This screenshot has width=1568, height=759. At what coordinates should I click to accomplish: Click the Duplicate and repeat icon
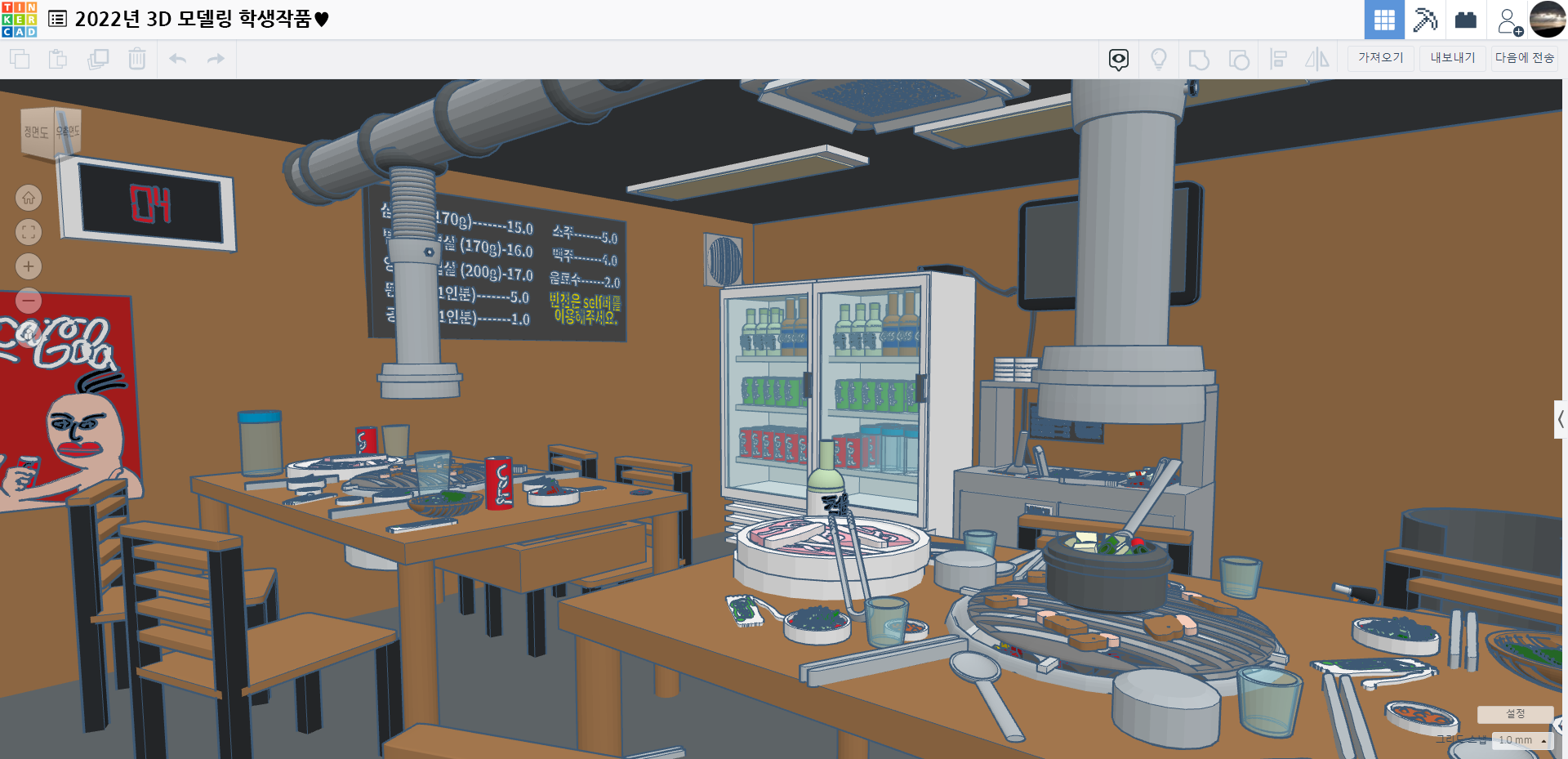click(98, 59)
